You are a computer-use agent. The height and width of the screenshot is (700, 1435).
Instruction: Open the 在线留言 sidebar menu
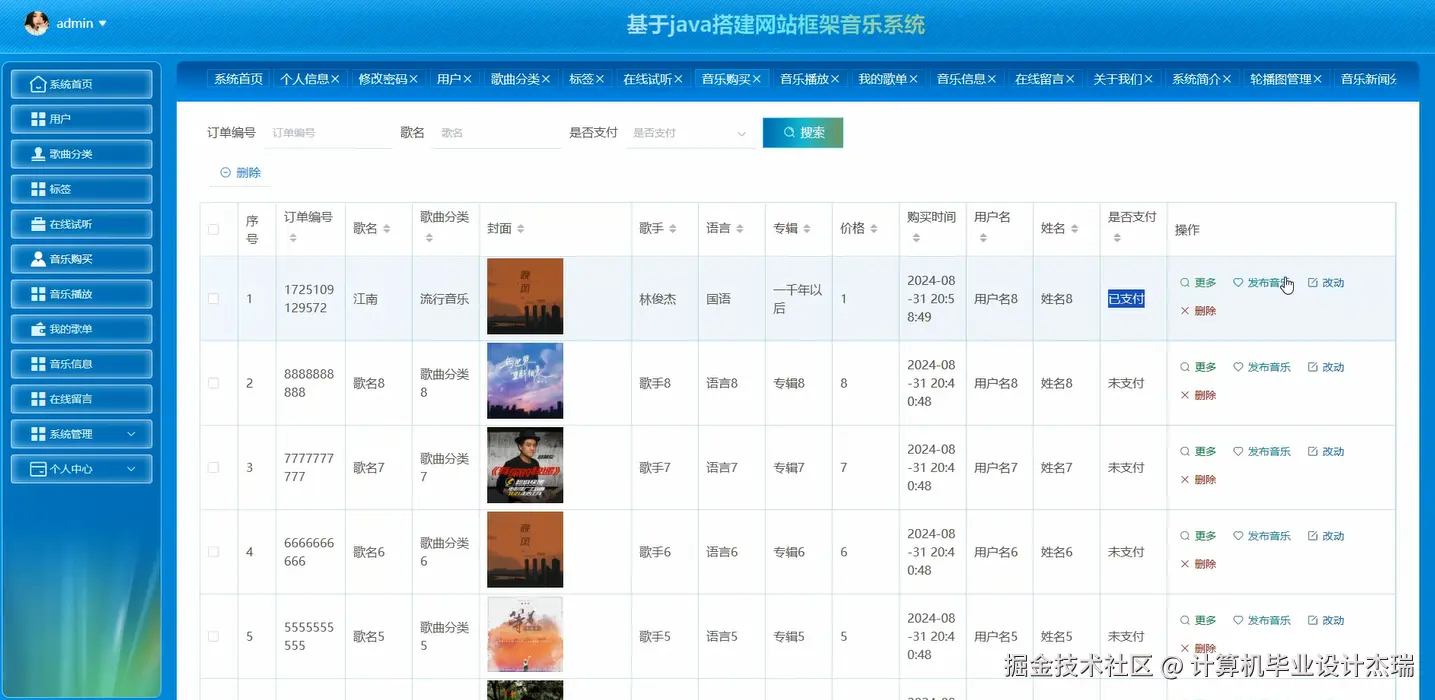pyautogui.click(x=81, y=399)
